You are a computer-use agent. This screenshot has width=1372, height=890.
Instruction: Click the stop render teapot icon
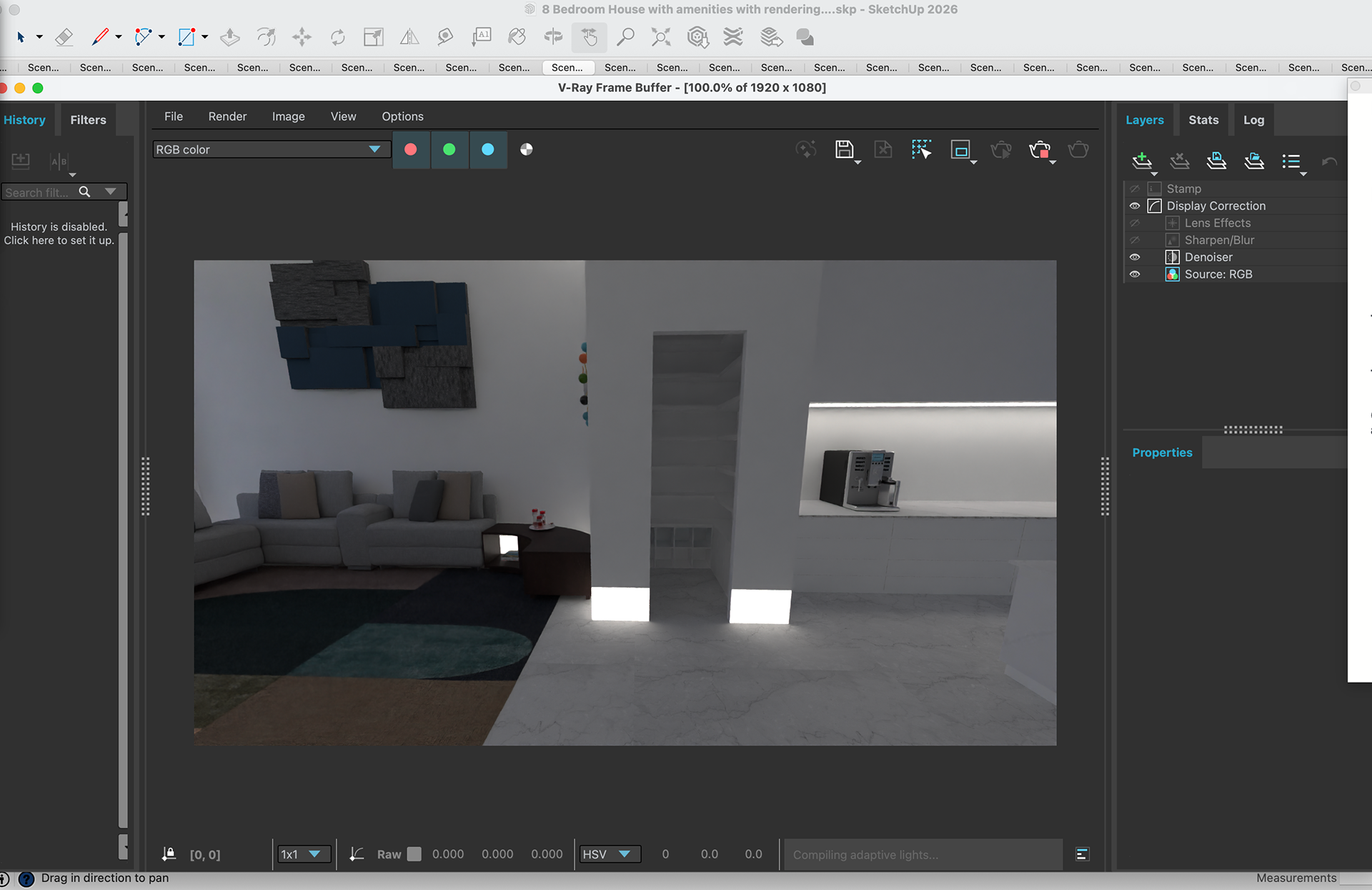click(1040, 150)
